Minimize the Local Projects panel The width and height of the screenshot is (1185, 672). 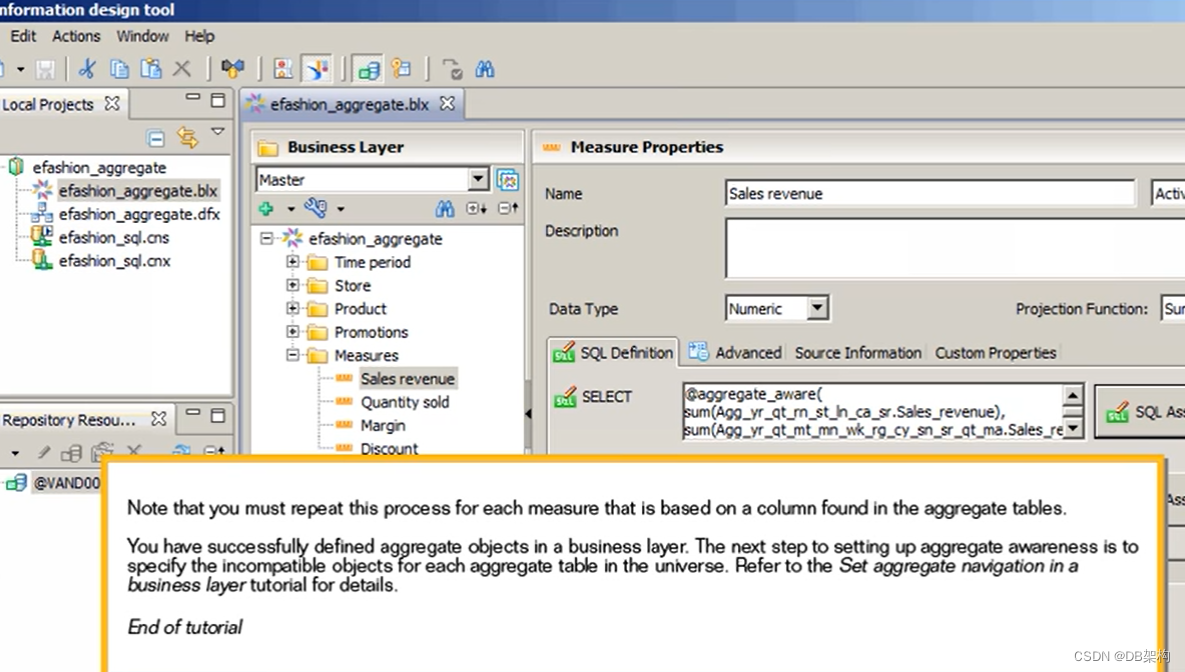pos(193,98)
